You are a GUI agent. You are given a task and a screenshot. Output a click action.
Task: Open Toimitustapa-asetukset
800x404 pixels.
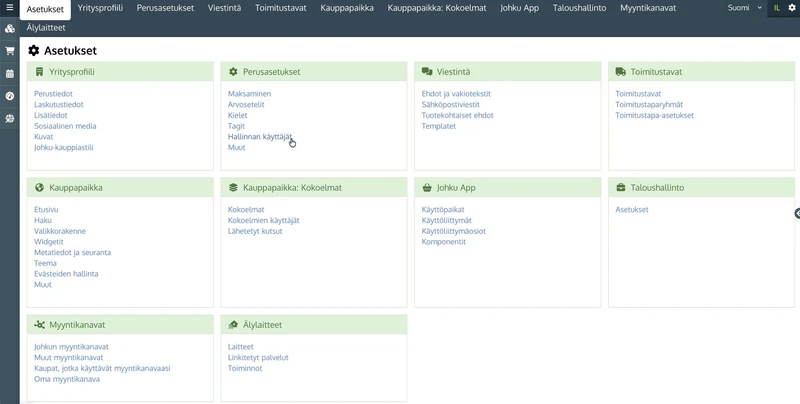[655, 115]
